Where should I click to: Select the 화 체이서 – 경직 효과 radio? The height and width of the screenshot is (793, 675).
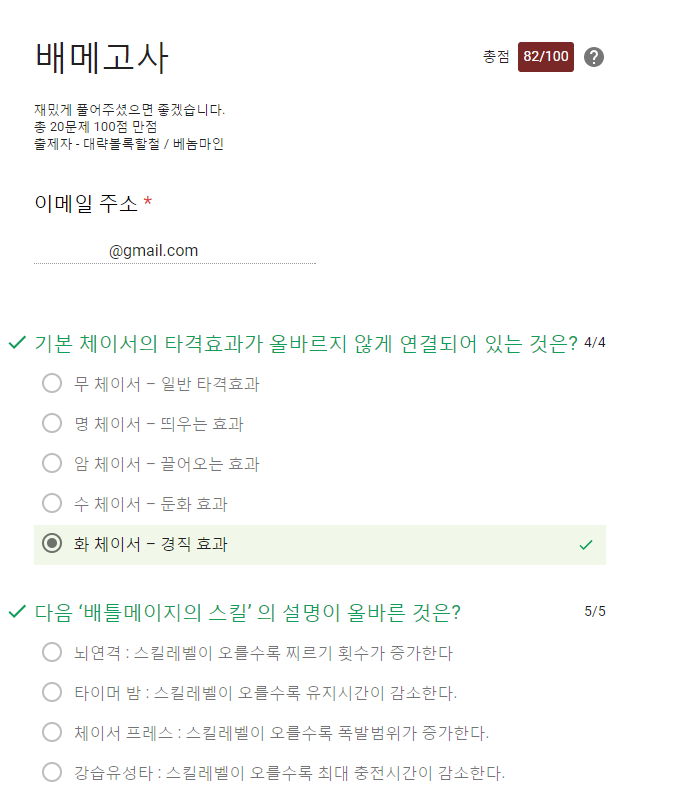pos(53,544)
